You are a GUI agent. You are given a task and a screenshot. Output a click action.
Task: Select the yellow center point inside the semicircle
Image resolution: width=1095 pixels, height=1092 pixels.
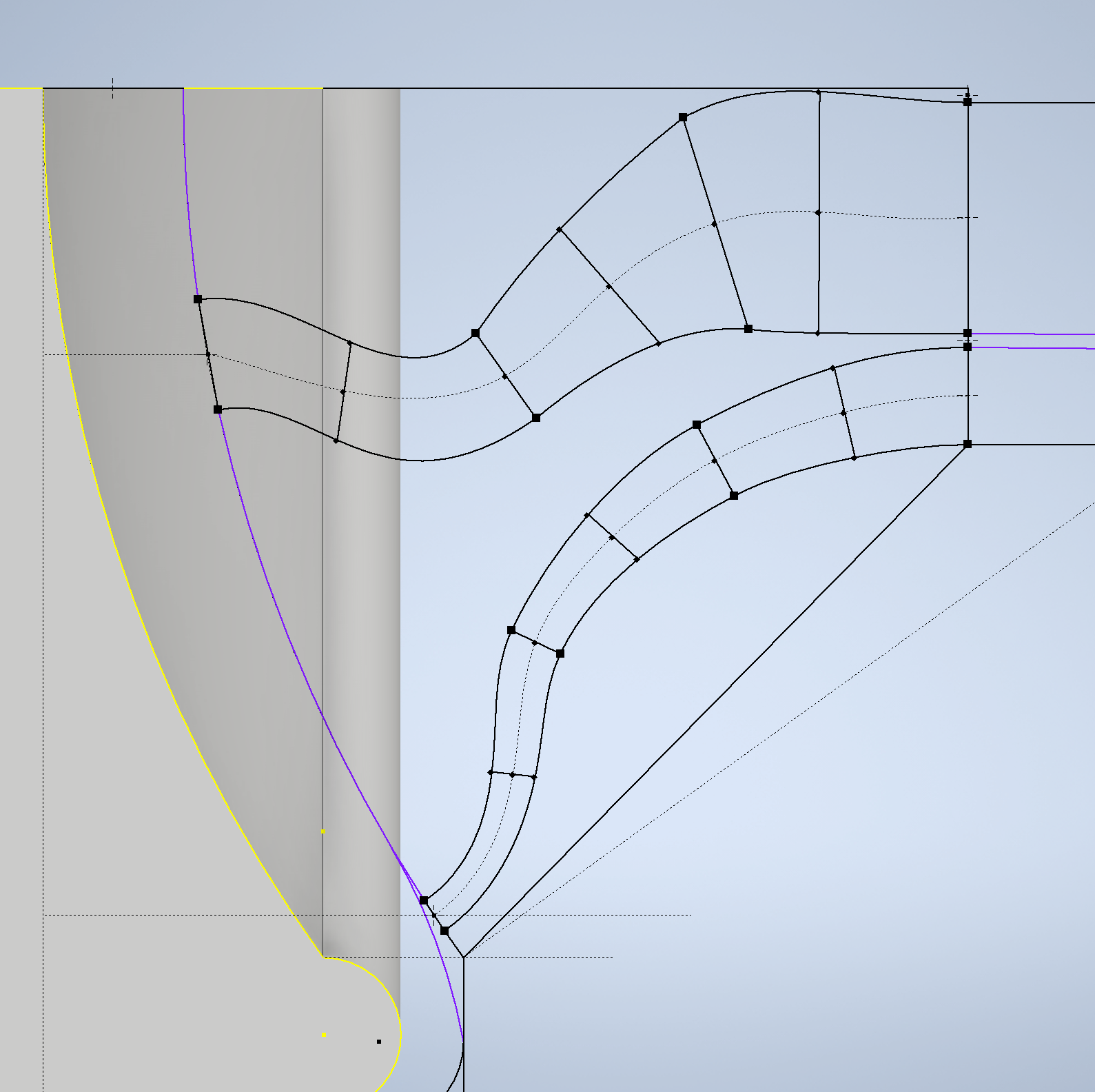tap(324, 1034)
